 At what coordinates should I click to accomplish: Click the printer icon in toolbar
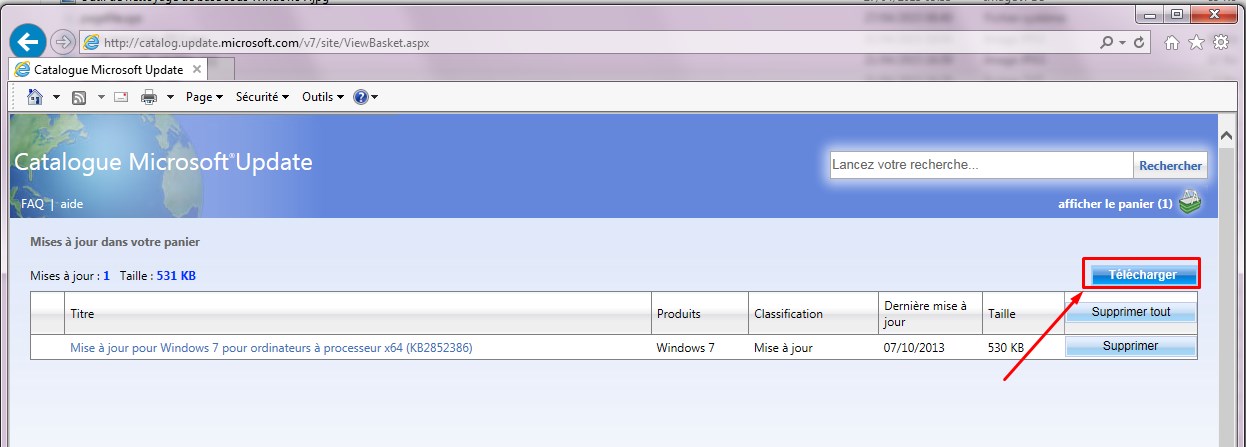pyautogui.click(x=149, y=97)
